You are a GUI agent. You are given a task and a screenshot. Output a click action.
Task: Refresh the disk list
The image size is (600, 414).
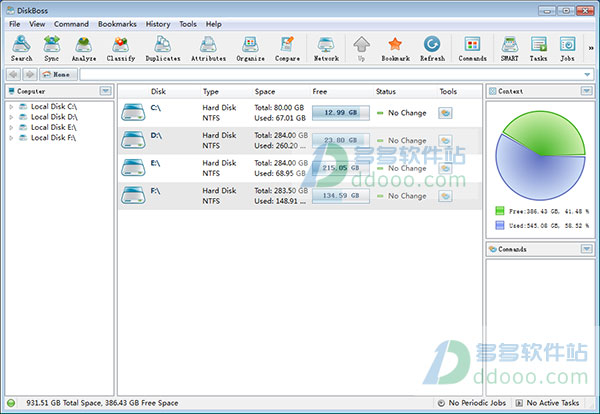tap(432, 49)
